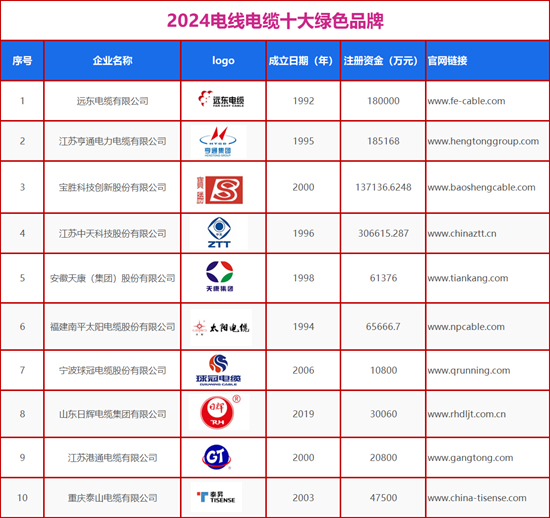Click the Tiankang Group logo
The width and height of the screenshot is (550, 518).
coord(220,276)
